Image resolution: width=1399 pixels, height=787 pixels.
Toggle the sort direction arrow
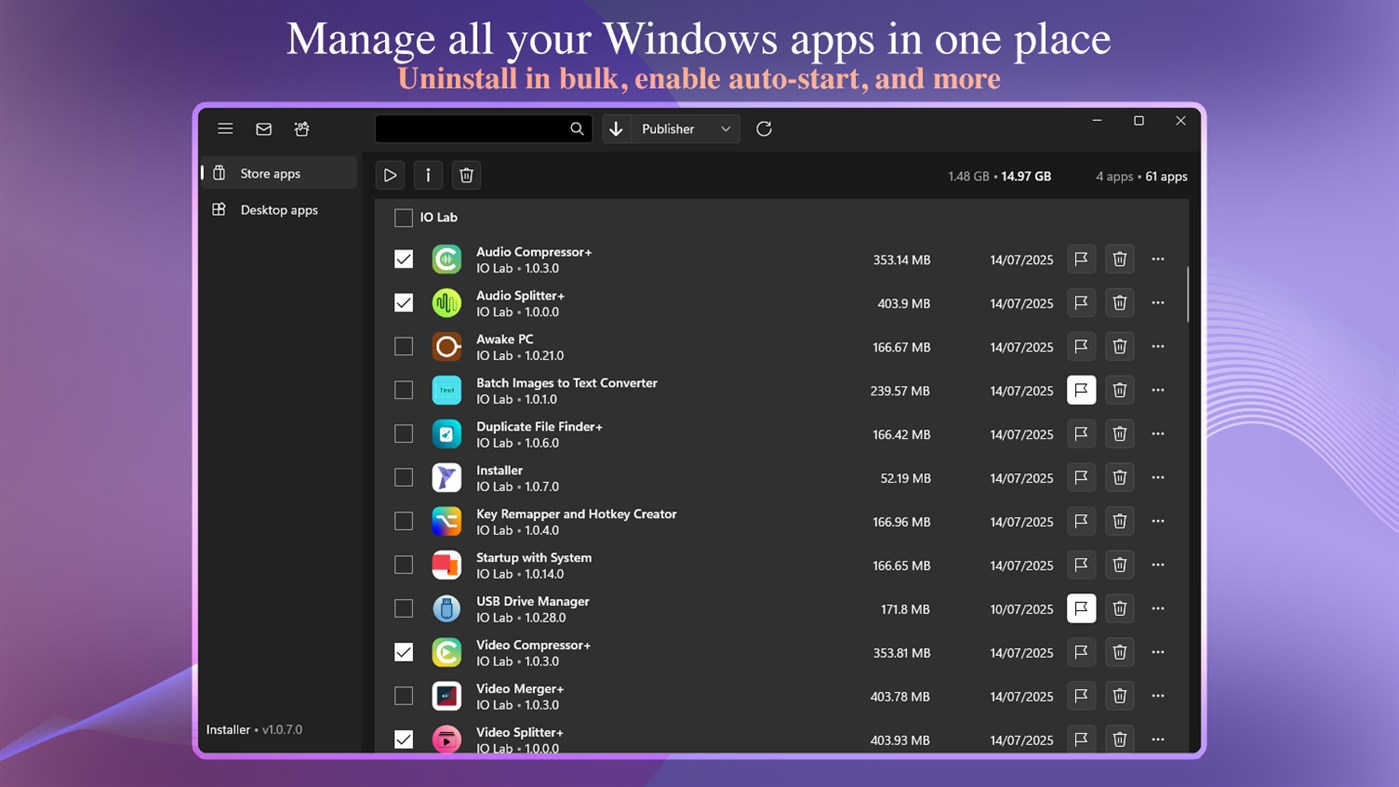tap(617, 128)
